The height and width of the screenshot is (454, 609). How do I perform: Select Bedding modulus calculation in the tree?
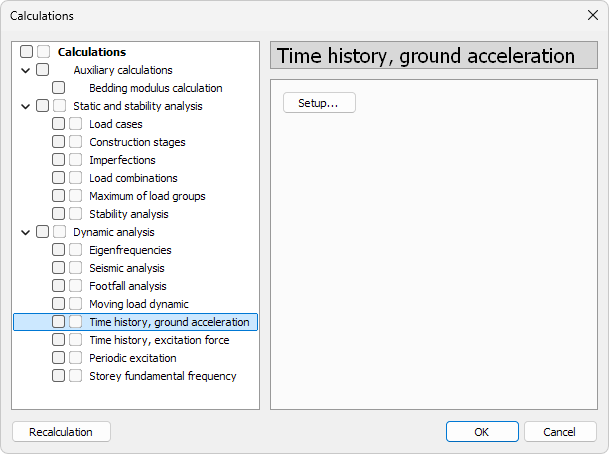[156, 88]
